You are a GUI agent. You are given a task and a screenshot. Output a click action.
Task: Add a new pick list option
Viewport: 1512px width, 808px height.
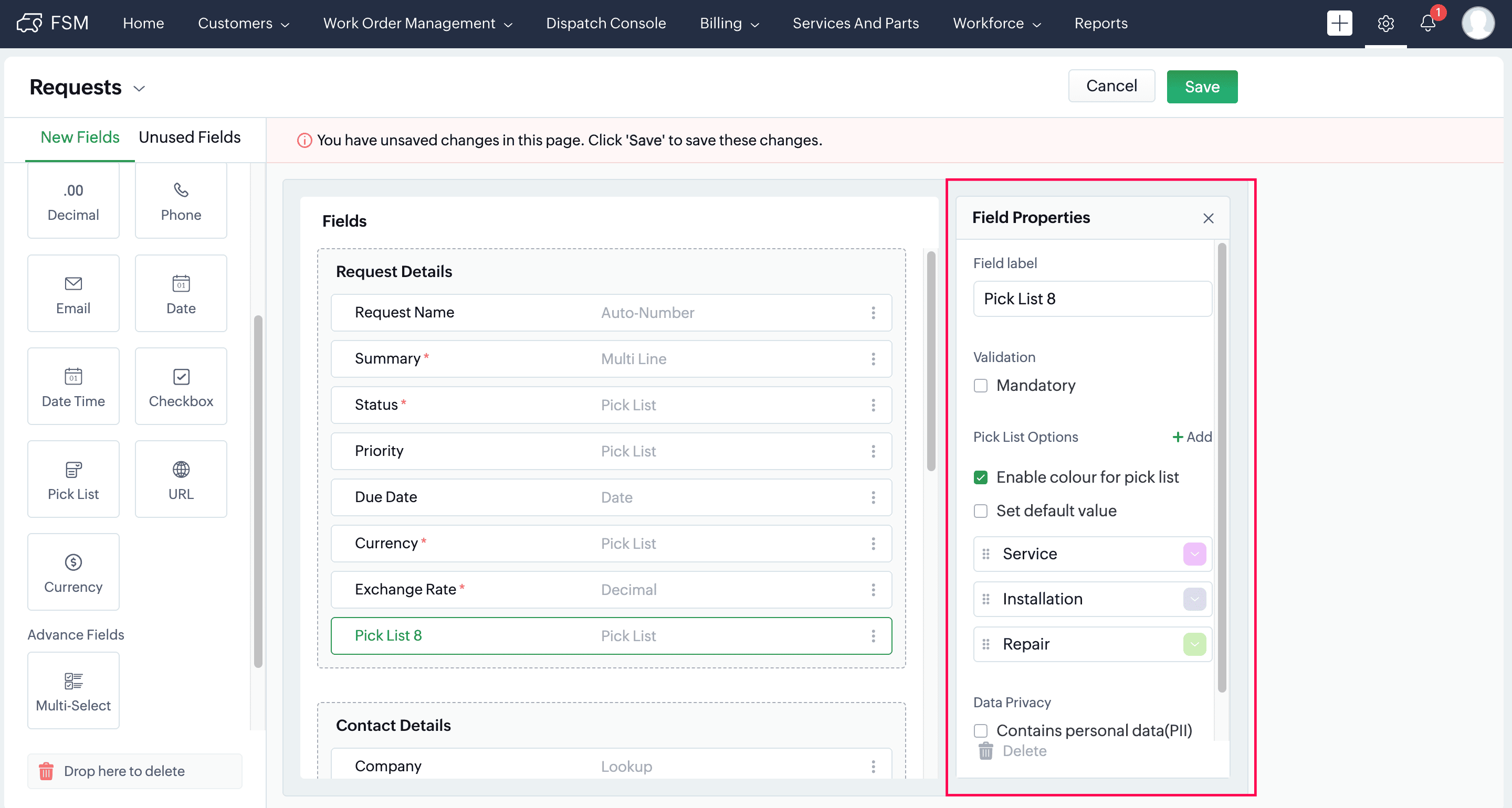click(x=1192, y=437)
